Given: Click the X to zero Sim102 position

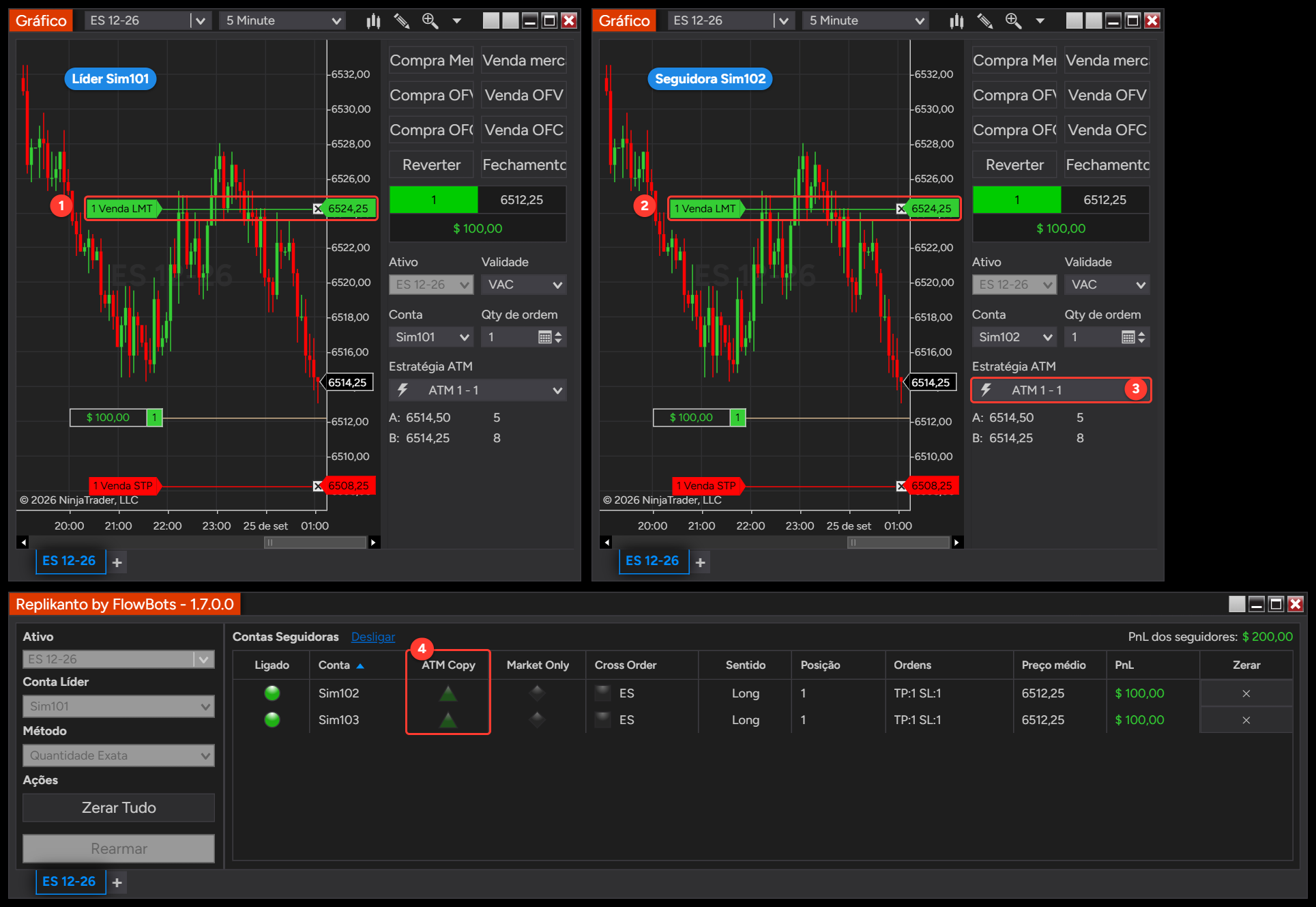Looking at the screenshot, I should (x=1246, y=693).
